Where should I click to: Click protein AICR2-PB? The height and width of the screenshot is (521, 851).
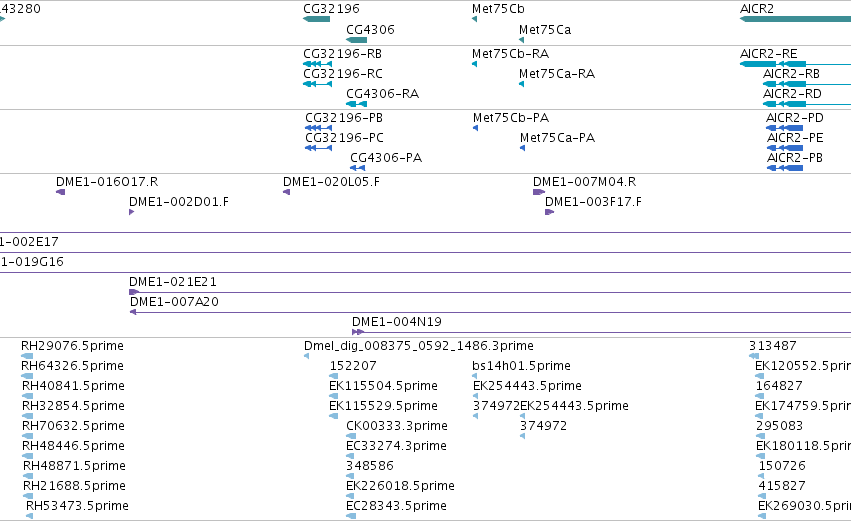point(795,158)
